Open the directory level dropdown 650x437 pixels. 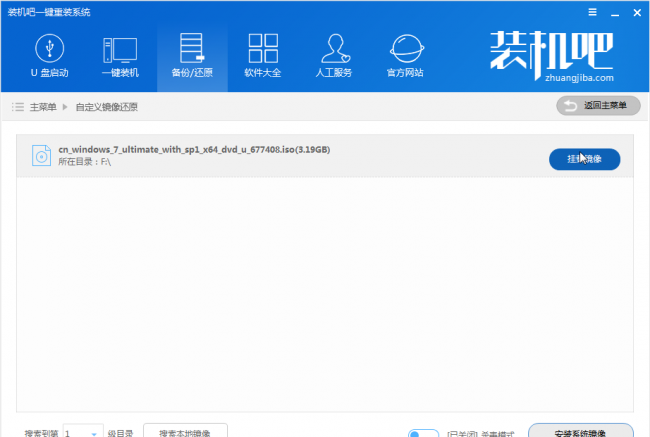pyautogui.click(x=83, y=432)
